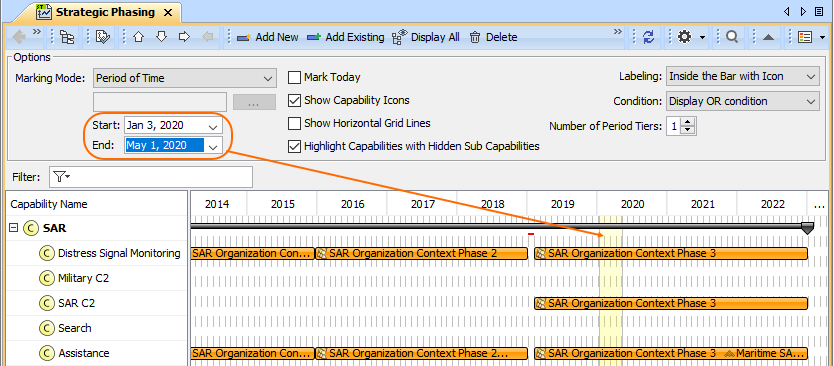
Task: Collapse the SAR capability tree node
Action: 13,228
